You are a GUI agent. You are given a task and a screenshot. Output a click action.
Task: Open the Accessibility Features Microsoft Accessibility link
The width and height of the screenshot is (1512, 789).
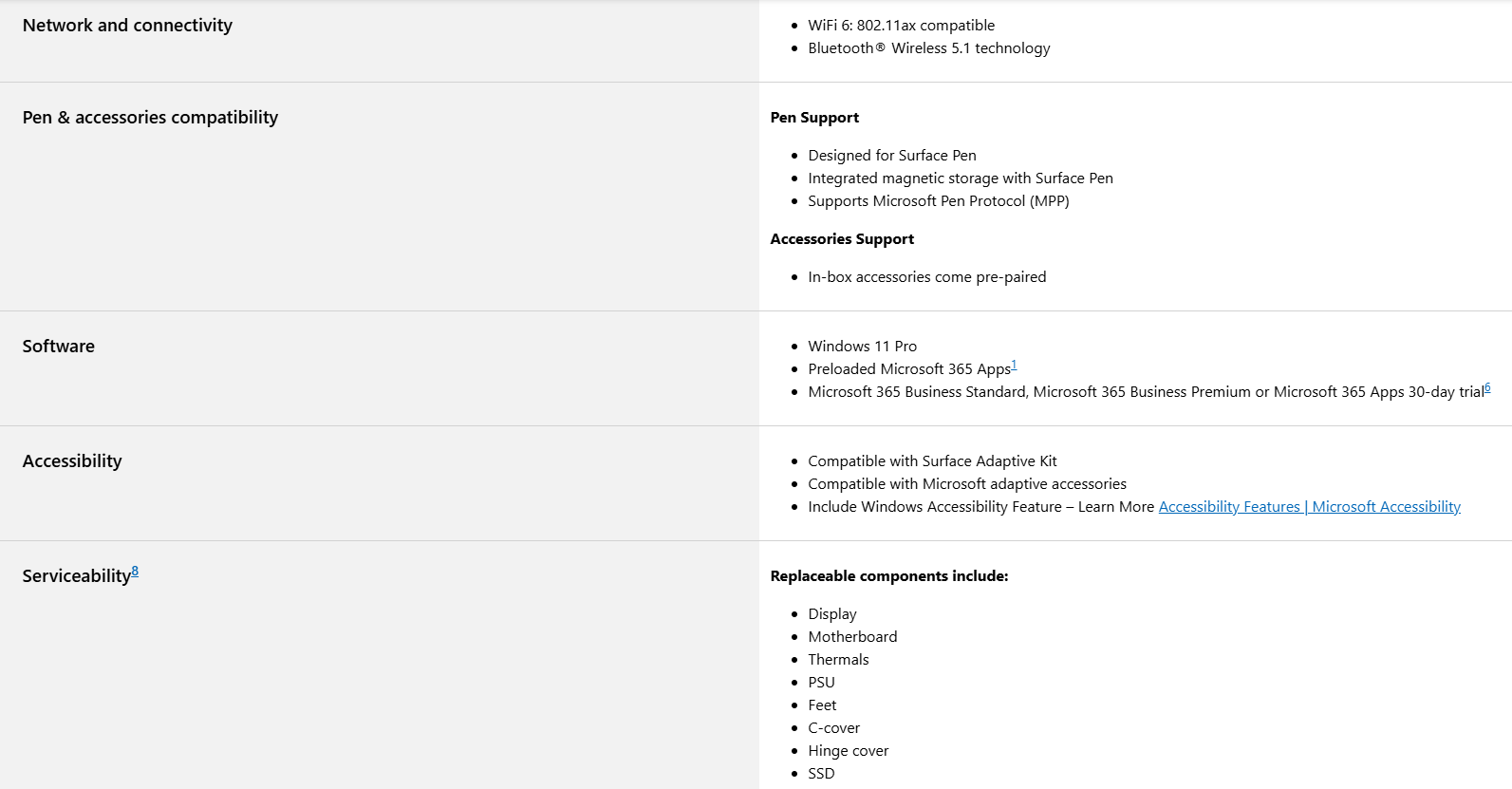(1309, 507)
